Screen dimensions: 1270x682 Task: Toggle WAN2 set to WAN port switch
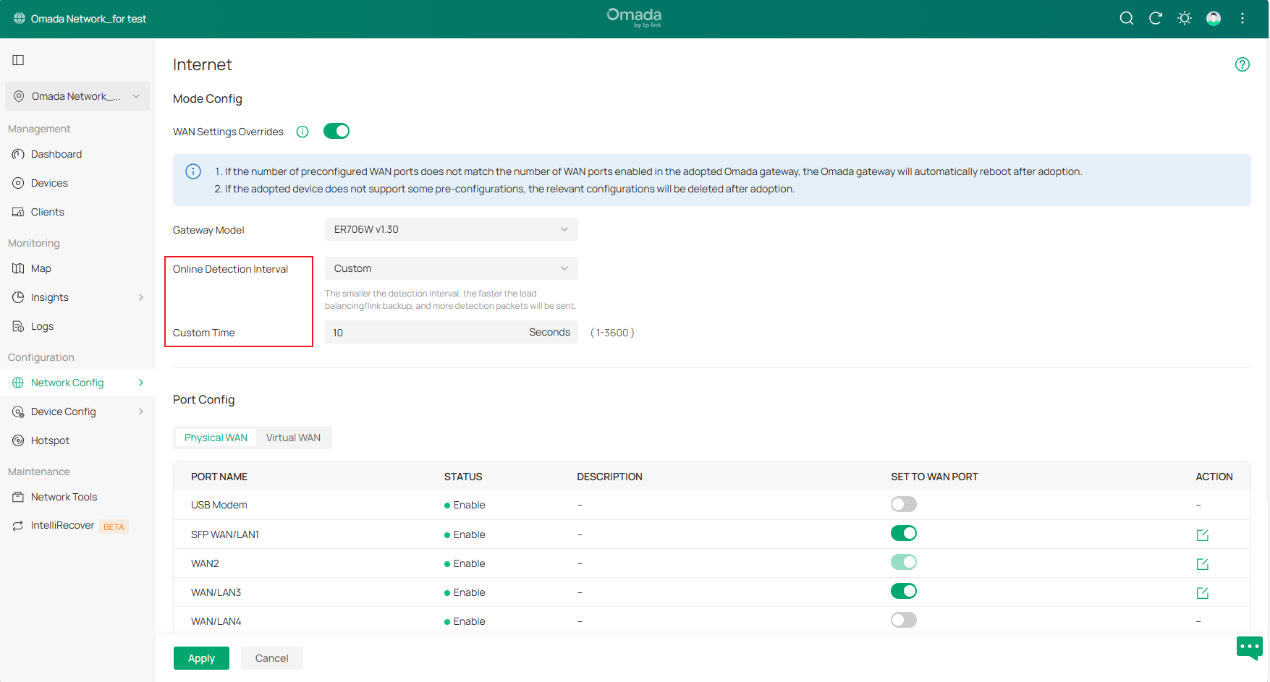(904, 562)
